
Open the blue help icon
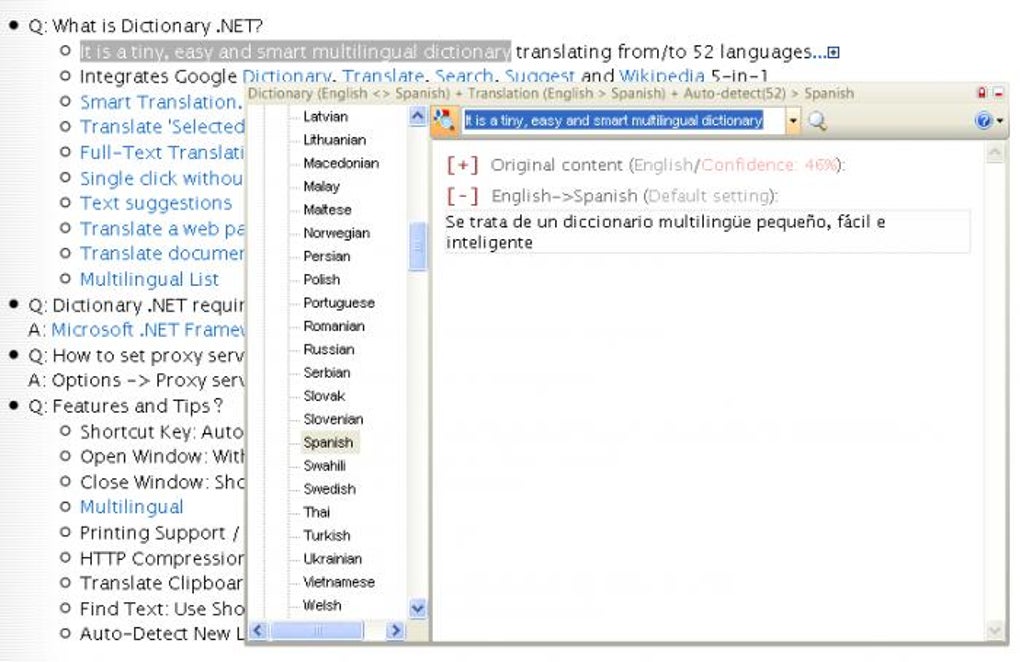(983, 120)
